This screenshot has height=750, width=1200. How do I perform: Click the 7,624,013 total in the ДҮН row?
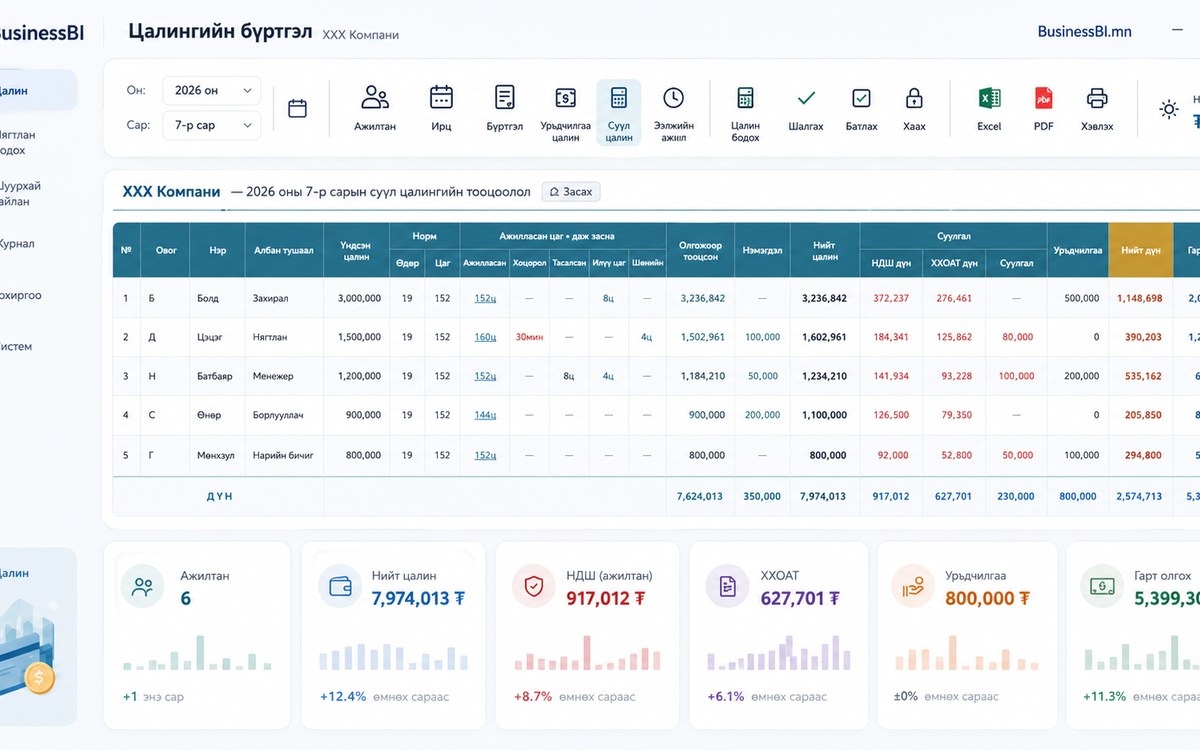point(700,496)
